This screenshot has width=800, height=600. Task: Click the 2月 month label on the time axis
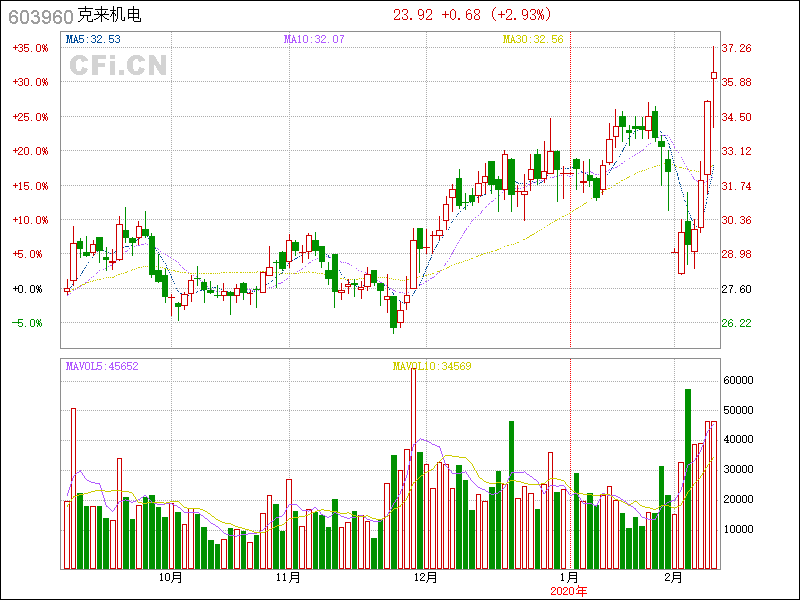(x=673, y=578)
